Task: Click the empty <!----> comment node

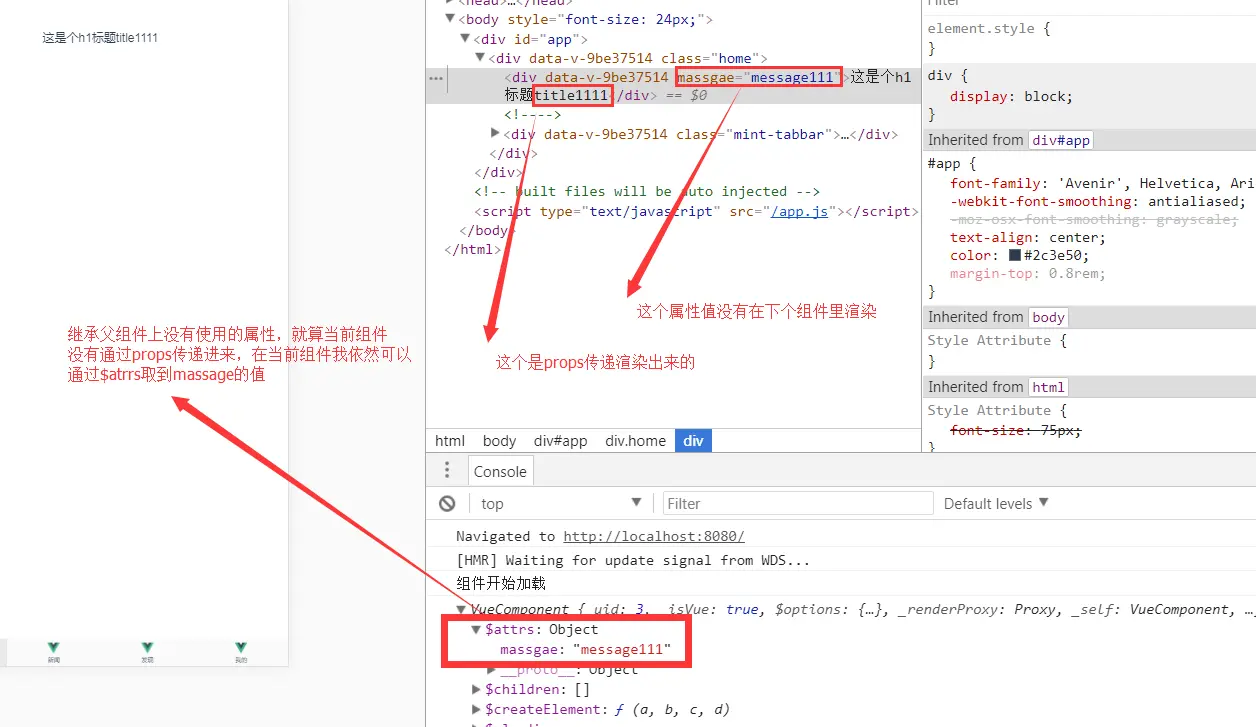Action: pos(533,115)
